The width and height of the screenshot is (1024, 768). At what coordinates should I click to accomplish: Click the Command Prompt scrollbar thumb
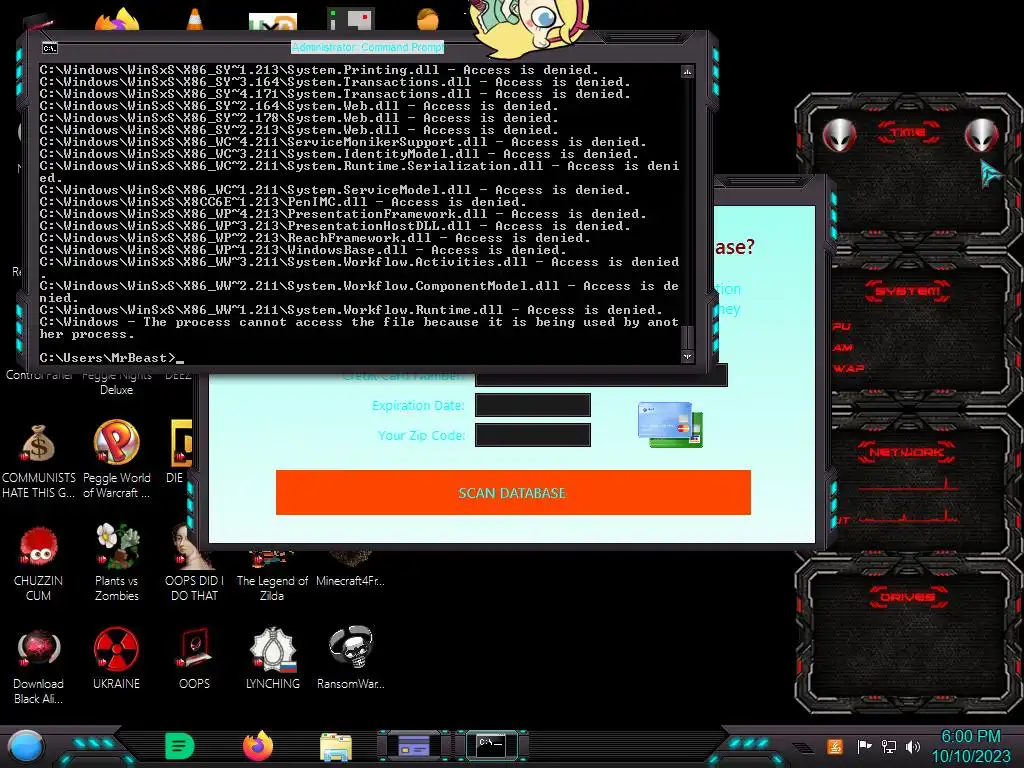[687, 338]
